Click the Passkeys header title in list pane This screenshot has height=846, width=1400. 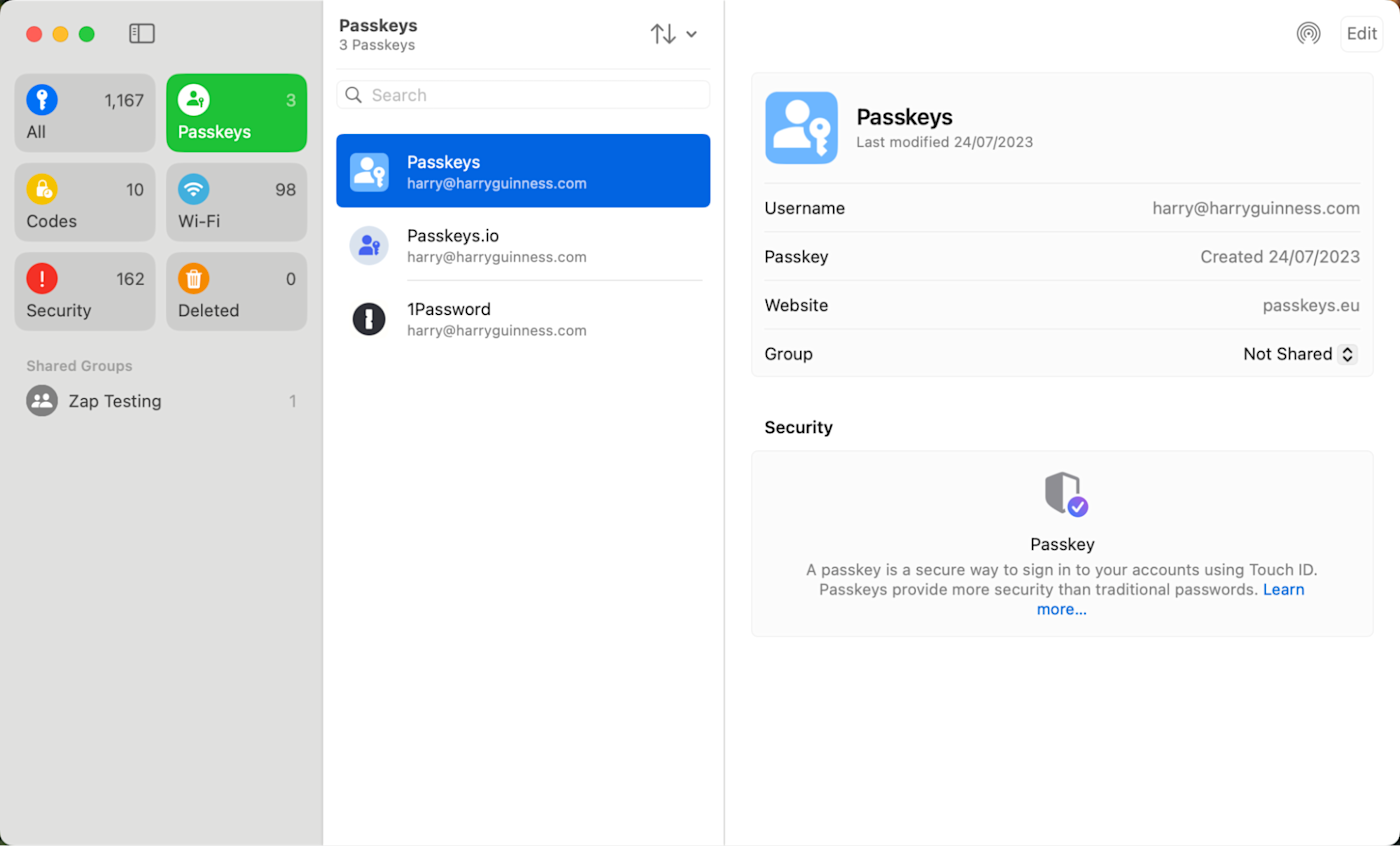tap(378, 26)
